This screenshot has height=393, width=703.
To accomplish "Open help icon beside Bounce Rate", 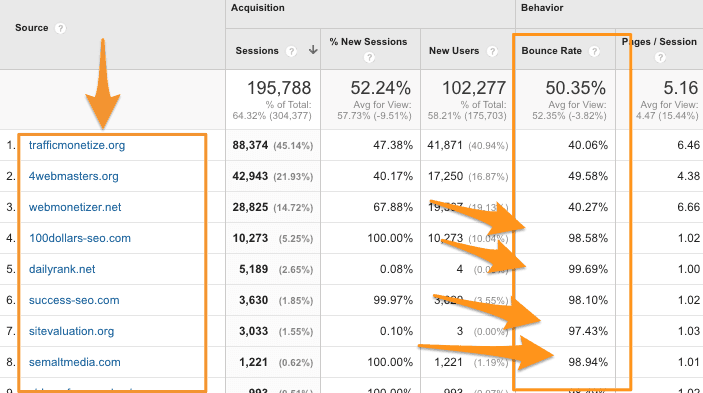I will (595, 51).
